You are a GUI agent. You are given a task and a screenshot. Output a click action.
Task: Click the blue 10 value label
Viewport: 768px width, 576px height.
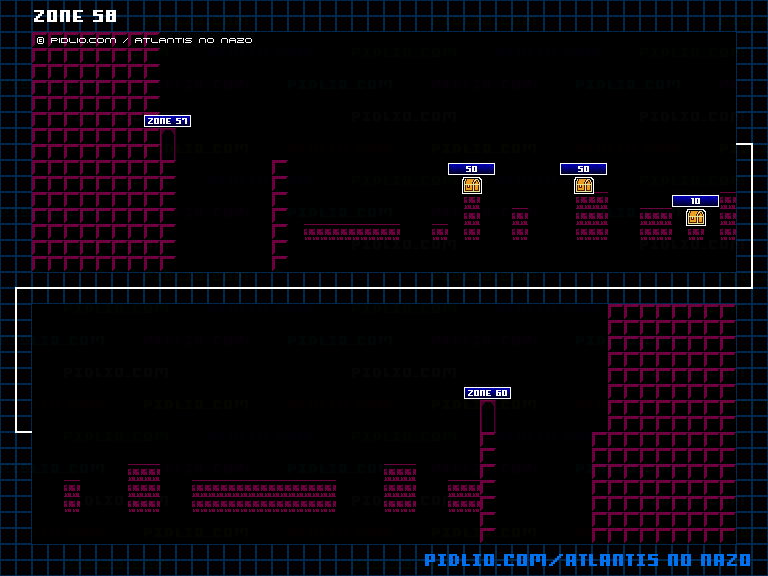(x=695, y=201)
